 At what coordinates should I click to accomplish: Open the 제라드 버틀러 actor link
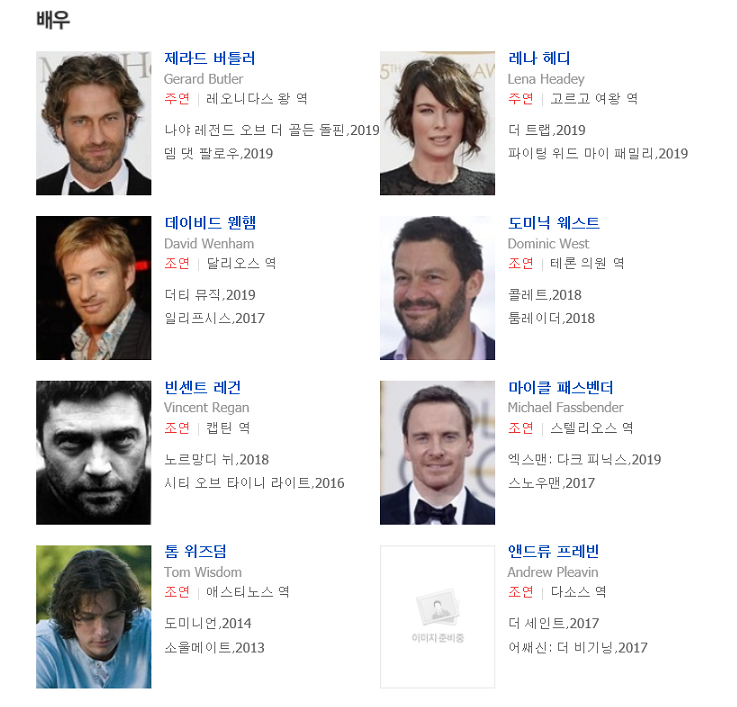click(210, 58)
